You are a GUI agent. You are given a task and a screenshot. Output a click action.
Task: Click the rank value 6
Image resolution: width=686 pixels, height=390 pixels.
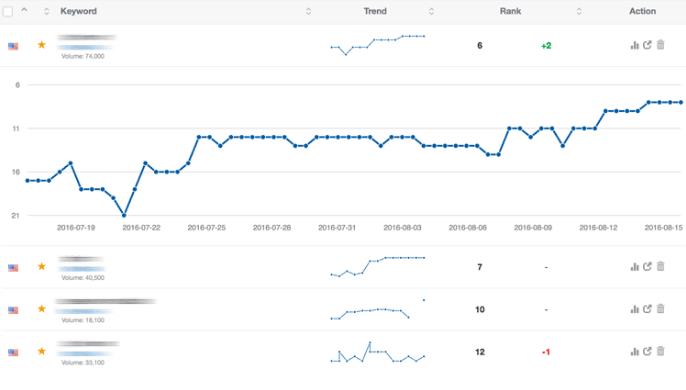(x=480, y=46)
